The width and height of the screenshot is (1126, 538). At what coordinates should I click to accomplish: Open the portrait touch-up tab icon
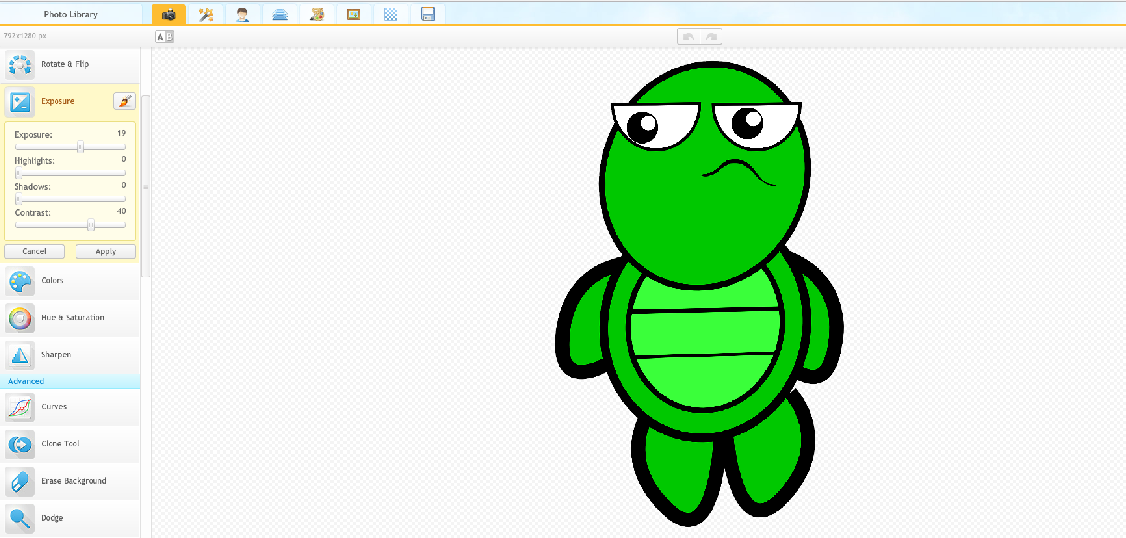pos(242,14)
